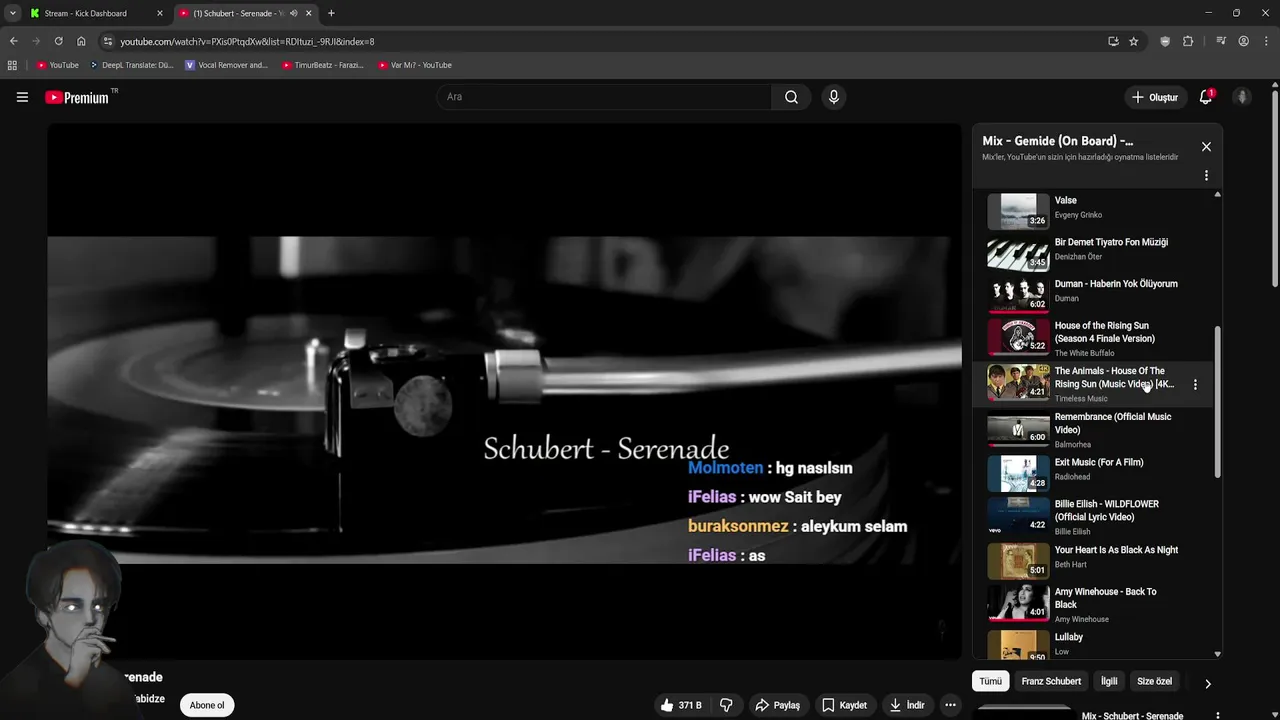The width and height of the screenshot is (1280, 720).
Task: Open the account avatar menu
Action: pyautogui.click(x=1242, y=97)
